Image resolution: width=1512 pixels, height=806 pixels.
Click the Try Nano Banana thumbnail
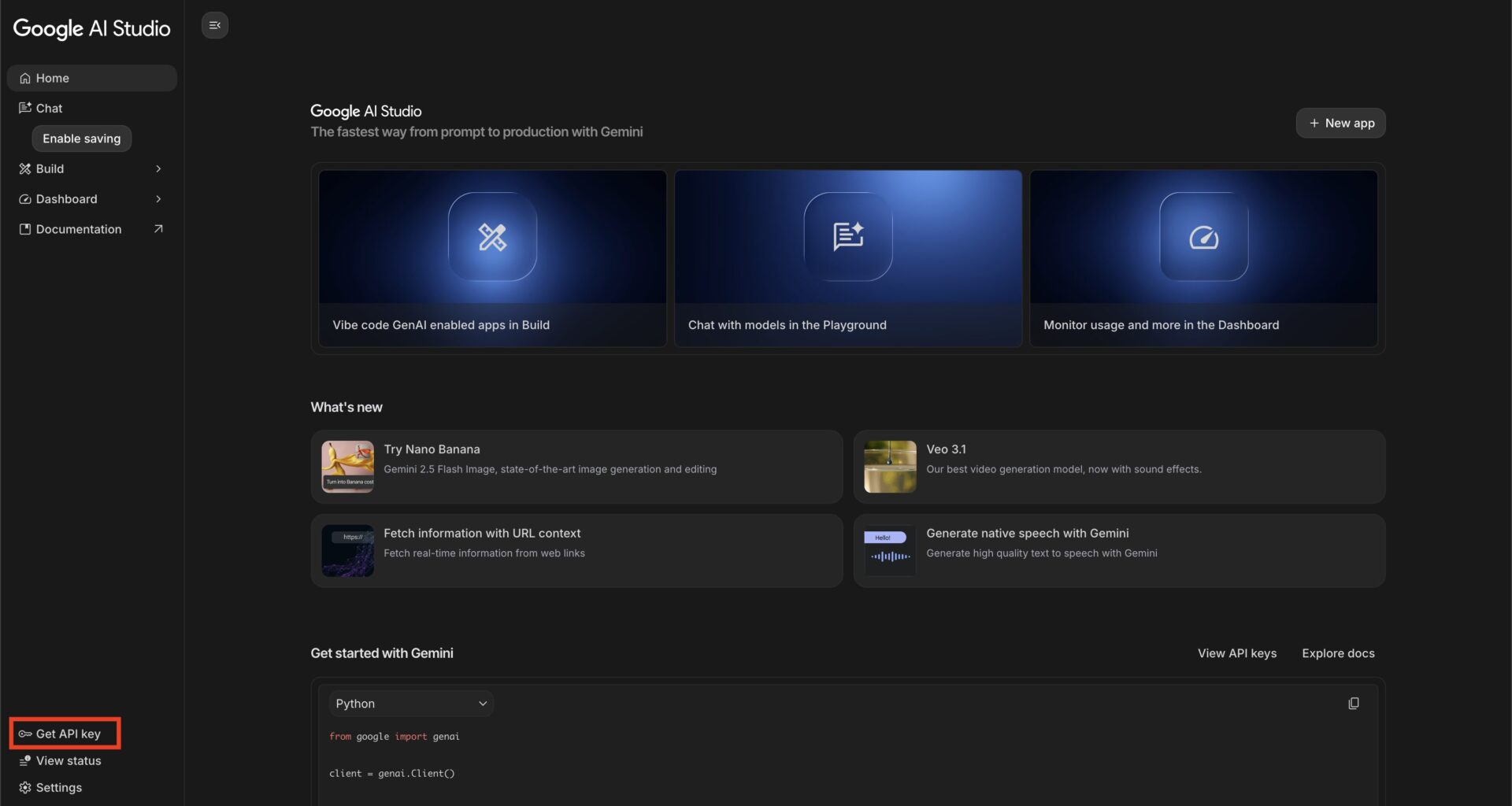pyautogui.click(x=347, y=466)
